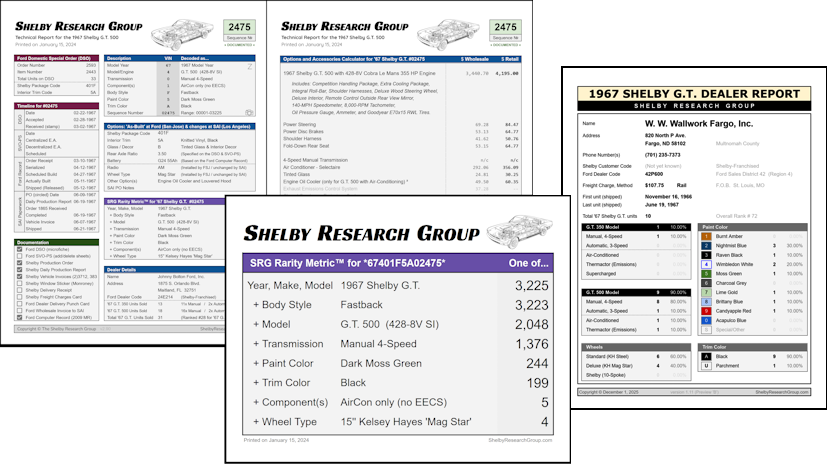Image resolution: width=827 pixels, height=471 pixels.
Task: Toggle the Ford Dealer Delivery Punch Card checkbox
Action: point(20,304)
